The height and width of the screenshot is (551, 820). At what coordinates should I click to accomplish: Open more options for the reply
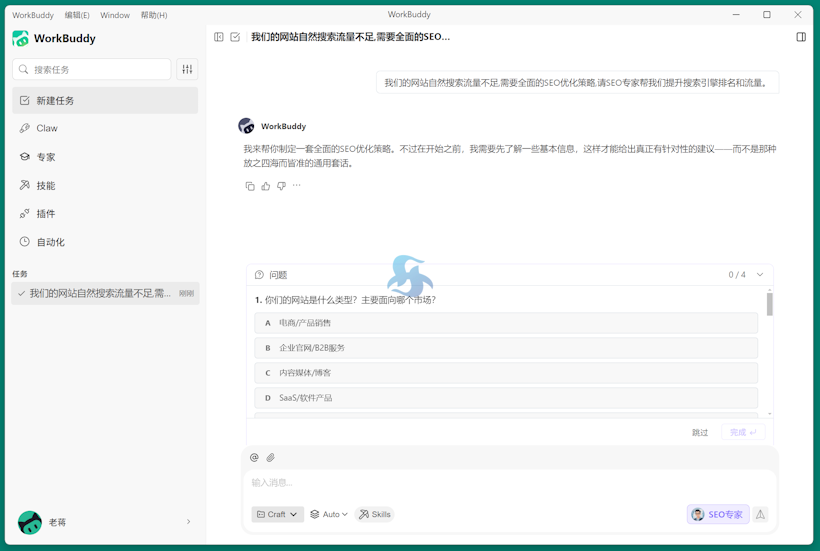point(297,185)
